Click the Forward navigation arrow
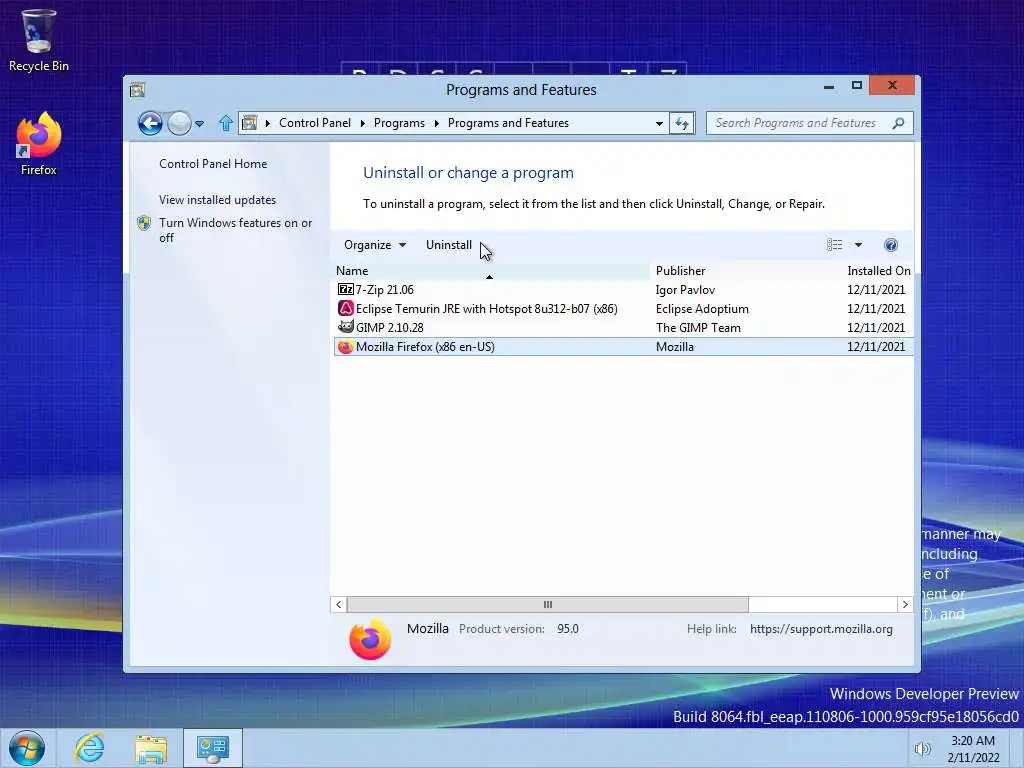1024x768 pixels. coord(178,123)
